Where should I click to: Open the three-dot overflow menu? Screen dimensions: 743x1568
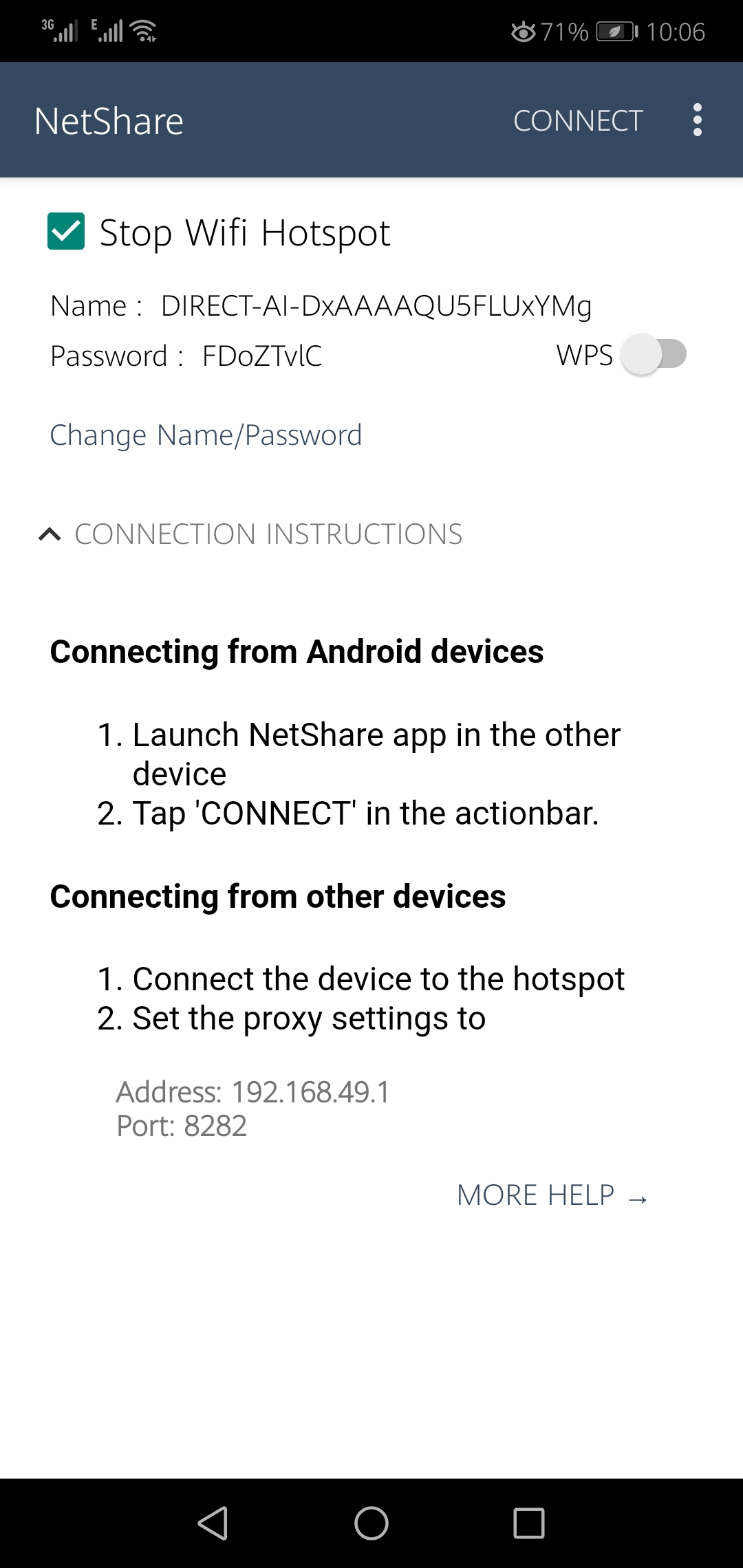pyautogui.click(x=698, y=120)
